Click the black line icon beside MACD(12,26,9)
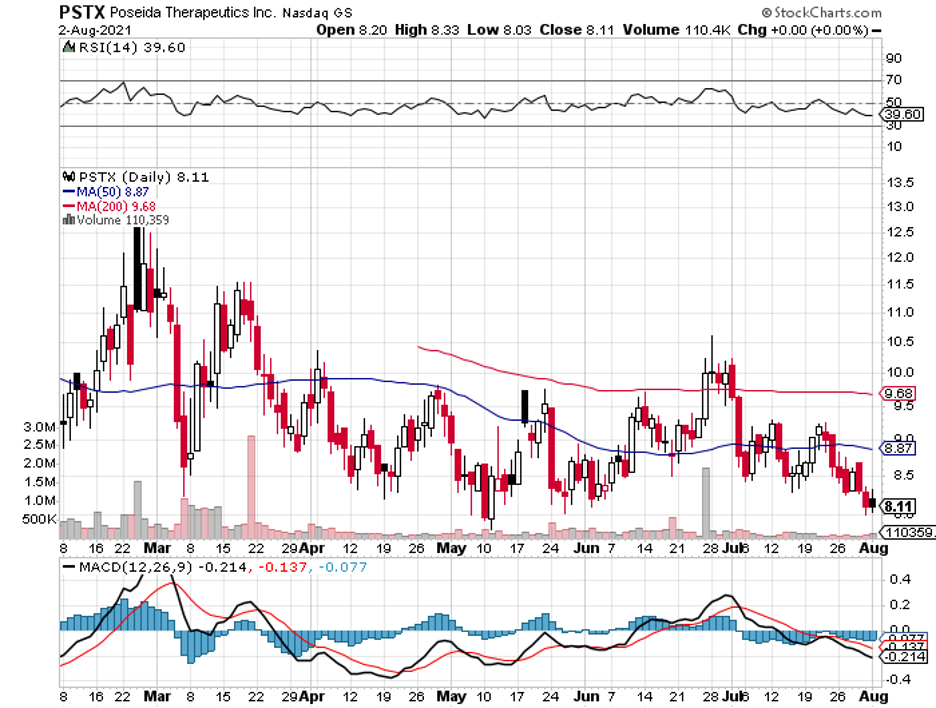The image size is (936, 708). pos(68,567)
